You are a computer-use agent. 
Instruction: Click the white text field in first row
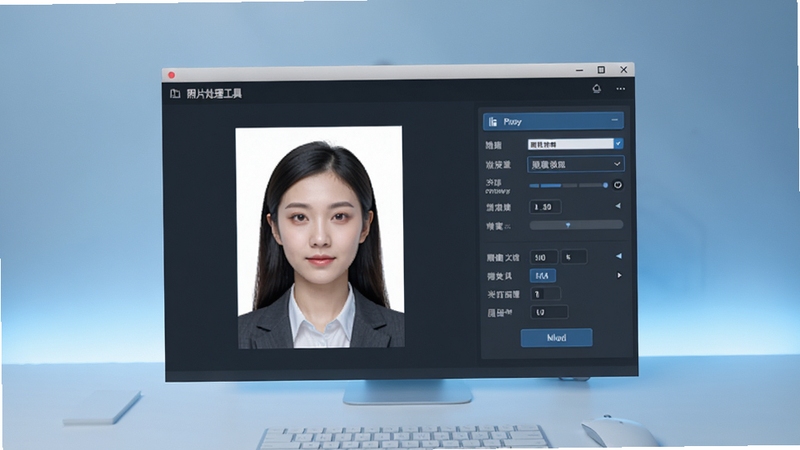(x=570, y=144)
